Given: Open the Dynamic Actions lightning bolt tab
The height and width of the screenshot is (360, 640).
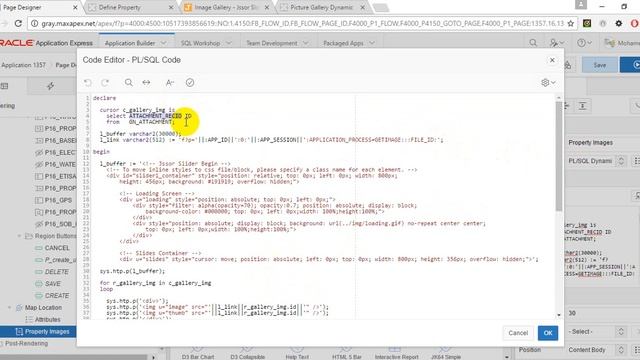Looking at the screenshot, I should [51, 86].
